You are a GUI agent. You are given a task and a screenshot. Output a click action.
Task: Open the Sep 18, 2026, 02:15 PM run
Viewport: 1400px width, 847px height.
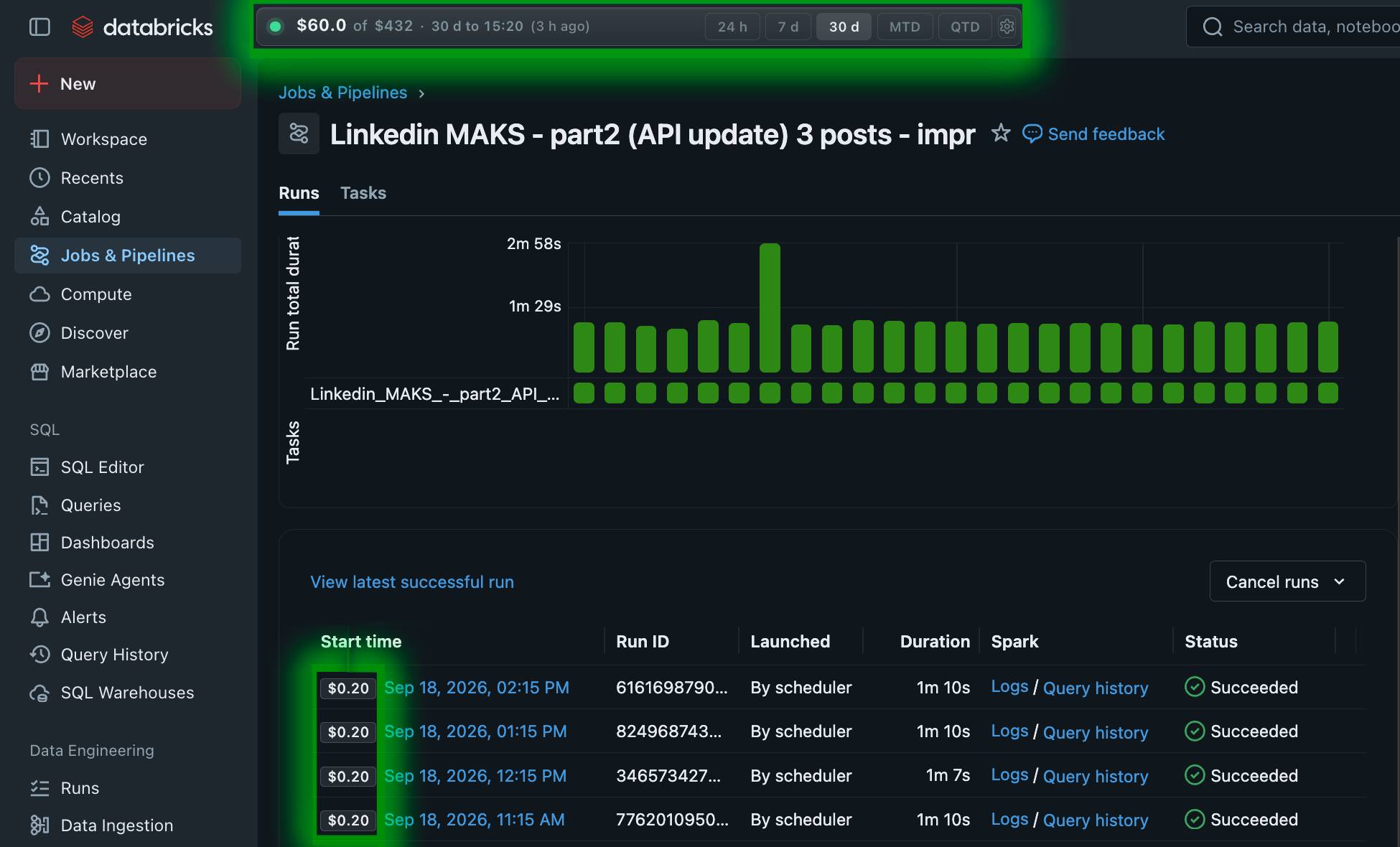pos(477,688)
